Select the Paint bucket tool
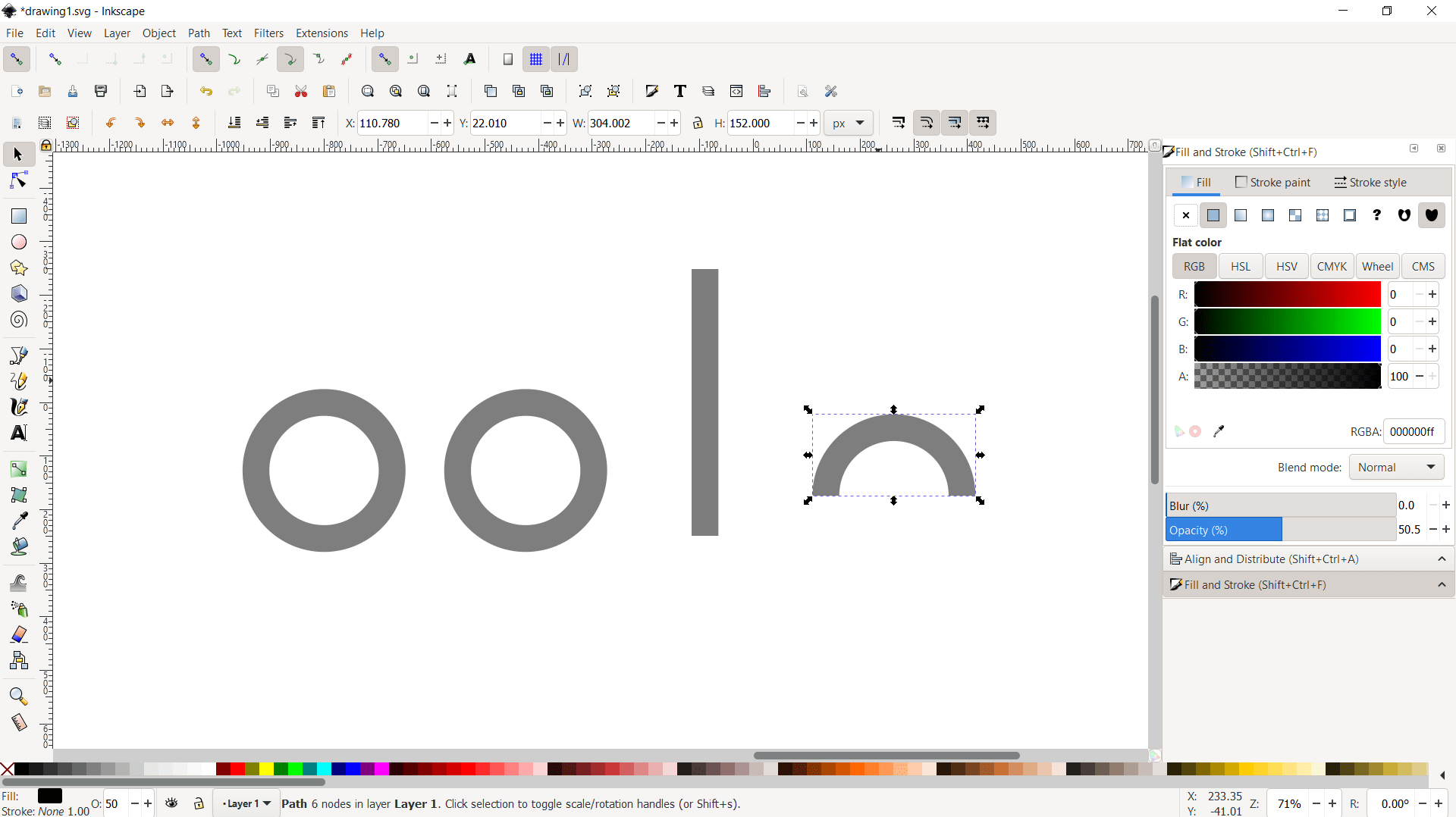 tap(18, 546)
